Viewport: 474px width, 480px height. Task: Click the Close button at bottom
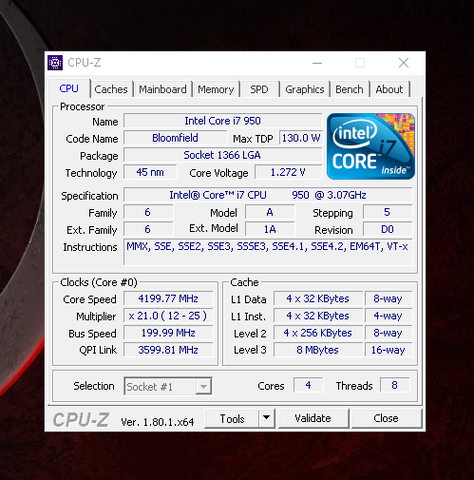(x=386, y=419)
